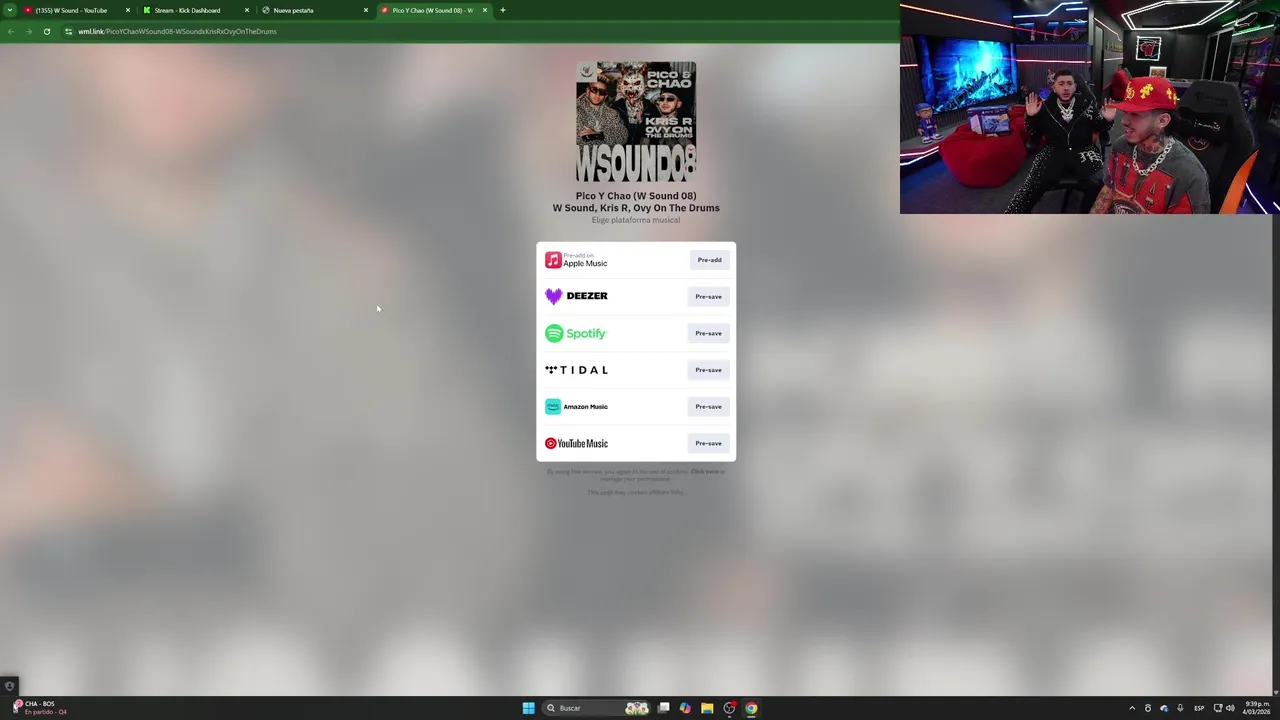This screenshot has height=720, width=1280.
Task: Open the CHA - BOS game widget
Action: pyautogui.click(x=40, y=707)
